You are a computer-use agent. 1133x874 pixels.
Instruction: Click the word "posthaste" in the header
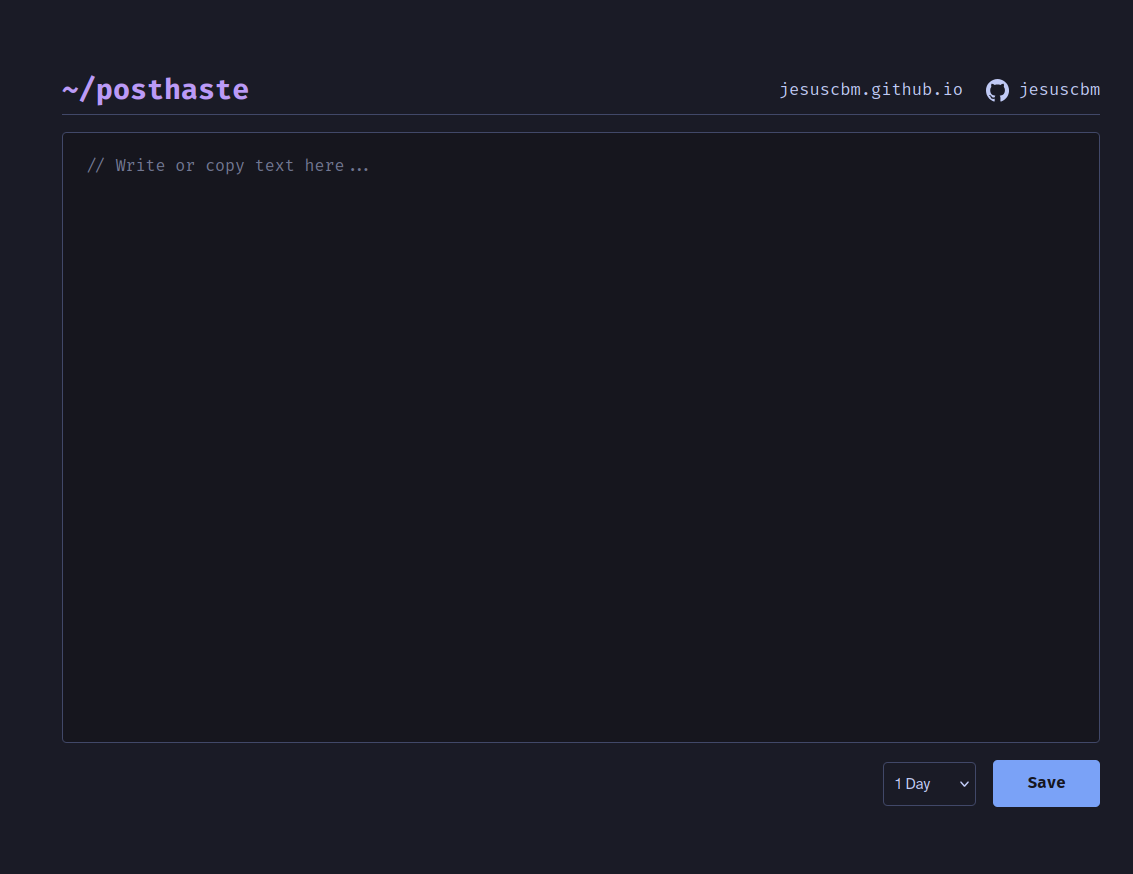172,90
